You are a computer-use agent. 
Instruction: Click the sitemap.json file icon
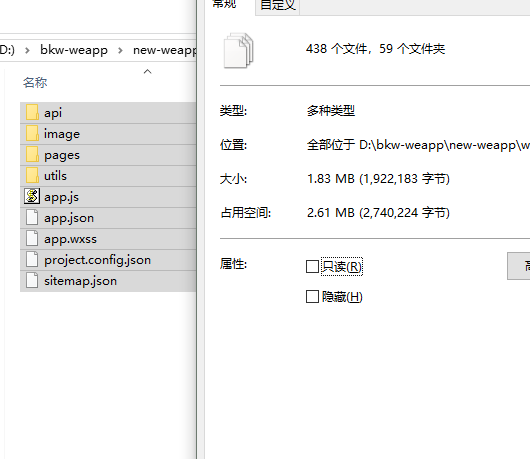point(32,281)
